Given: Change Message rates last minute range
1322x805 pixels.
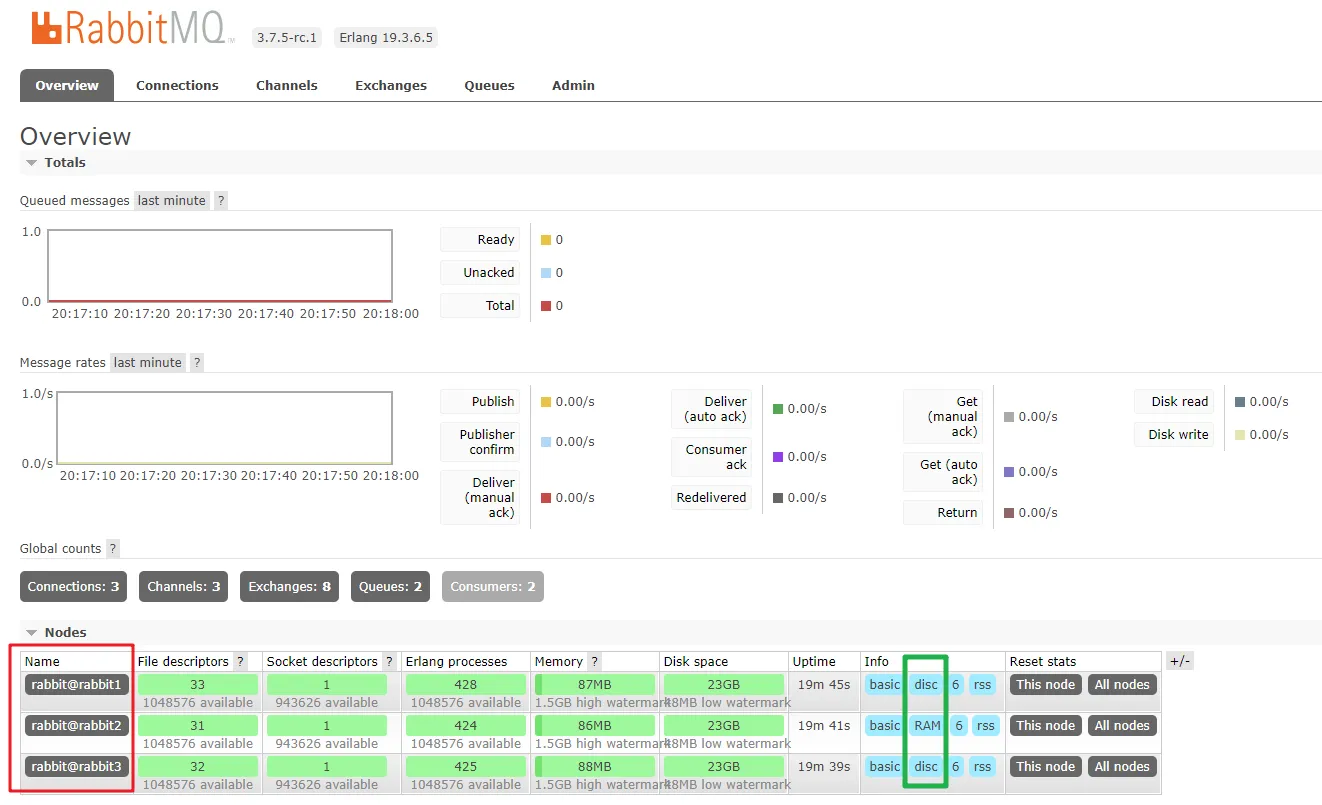Looking at the screenshot, I should 148,362.
